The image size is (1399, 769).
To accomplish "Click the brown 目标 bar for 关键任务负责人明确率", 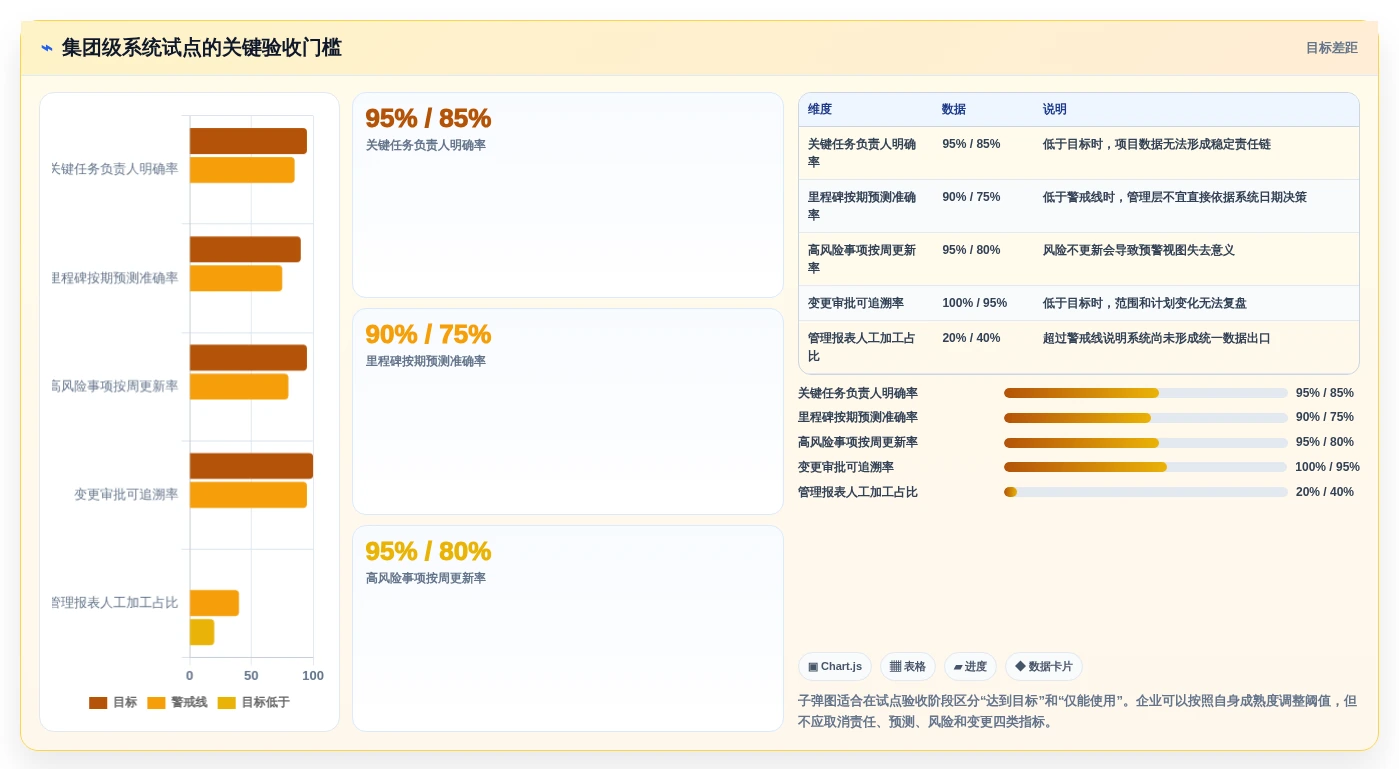I will pos(248,141).
